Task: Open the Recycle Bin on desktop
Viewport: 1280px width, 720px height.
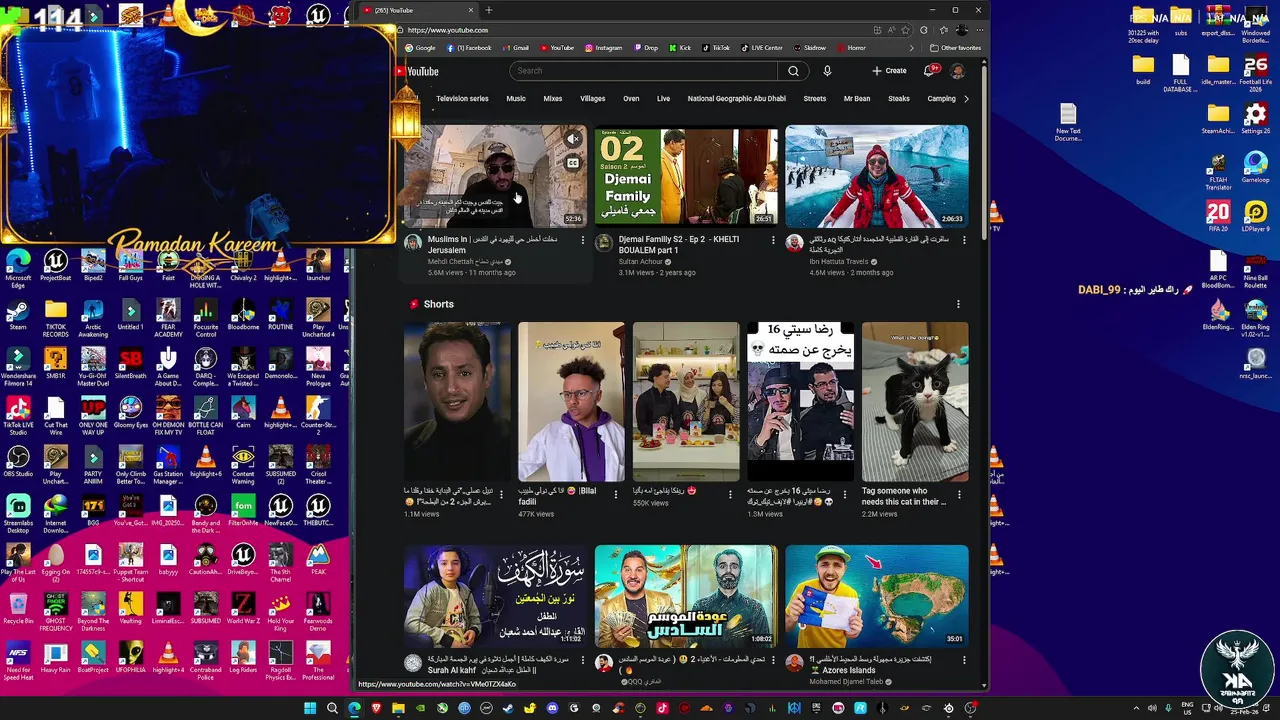Action: (18, 608)
